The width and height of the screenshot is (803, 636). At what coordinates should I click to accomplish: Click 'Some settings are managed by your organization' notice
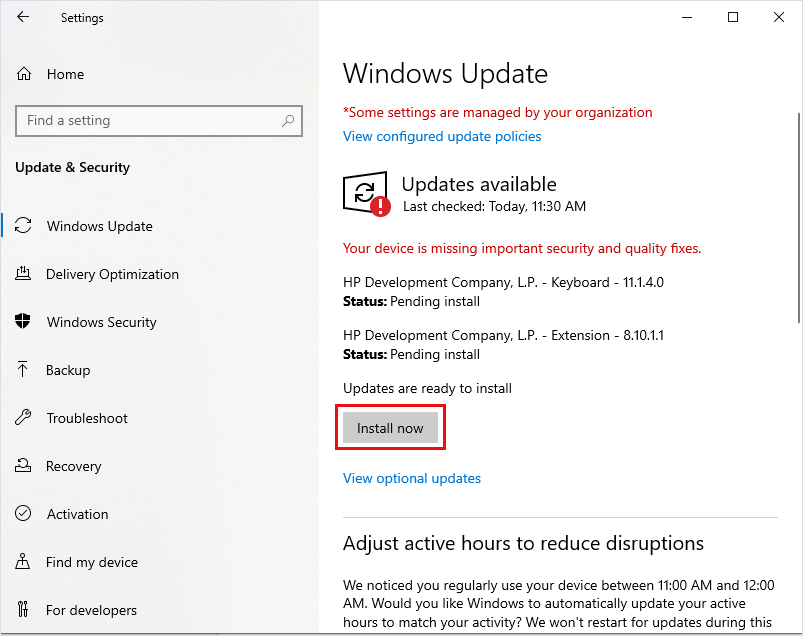498,113
